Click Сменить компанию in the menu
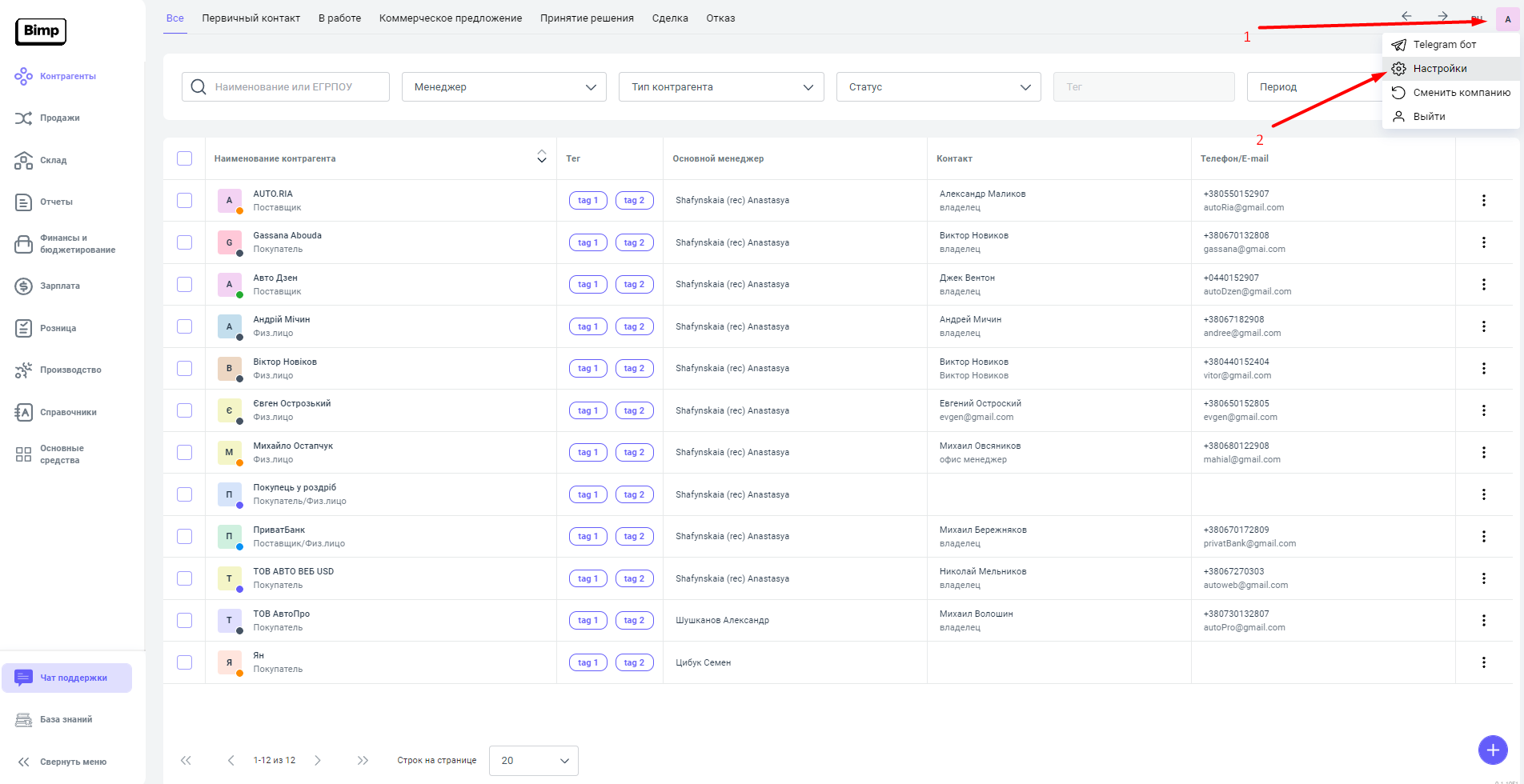The height and width of the screenshot is (784, 1524). pos(1461,93)
